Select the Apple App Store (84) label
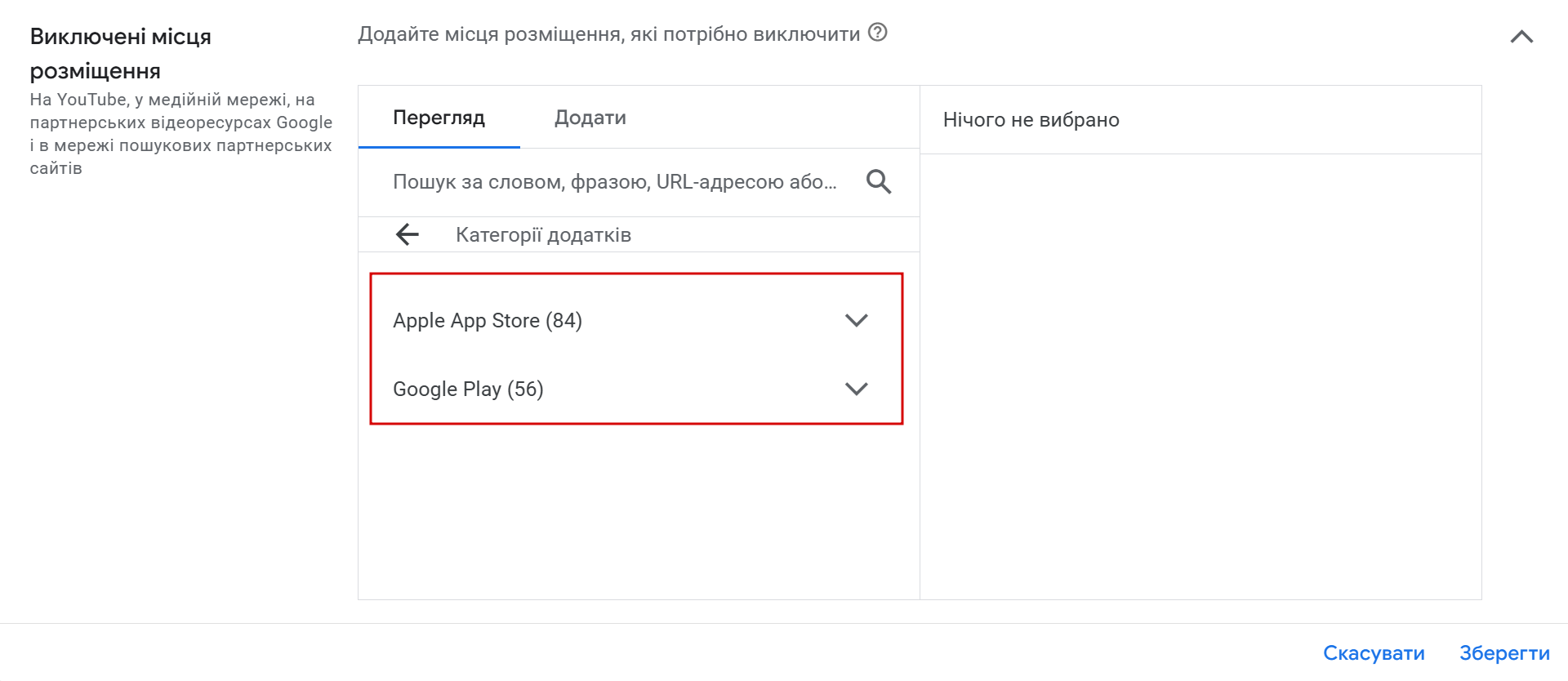Screen dimensions: 1568x681 pos(488,321)
